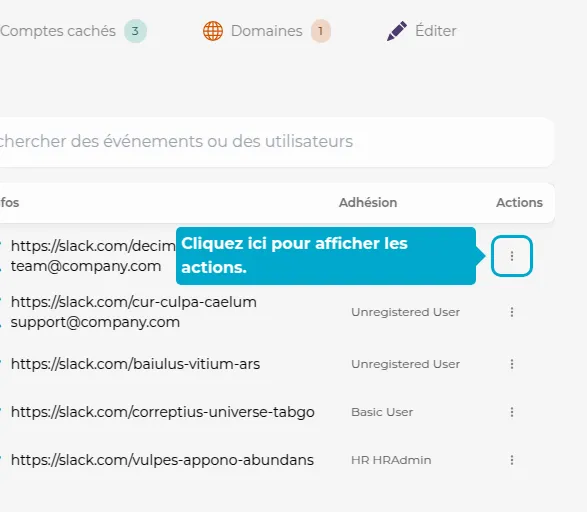Click the Comptes cachés badge showing 3
587x512 pixels.
point(136,31)
